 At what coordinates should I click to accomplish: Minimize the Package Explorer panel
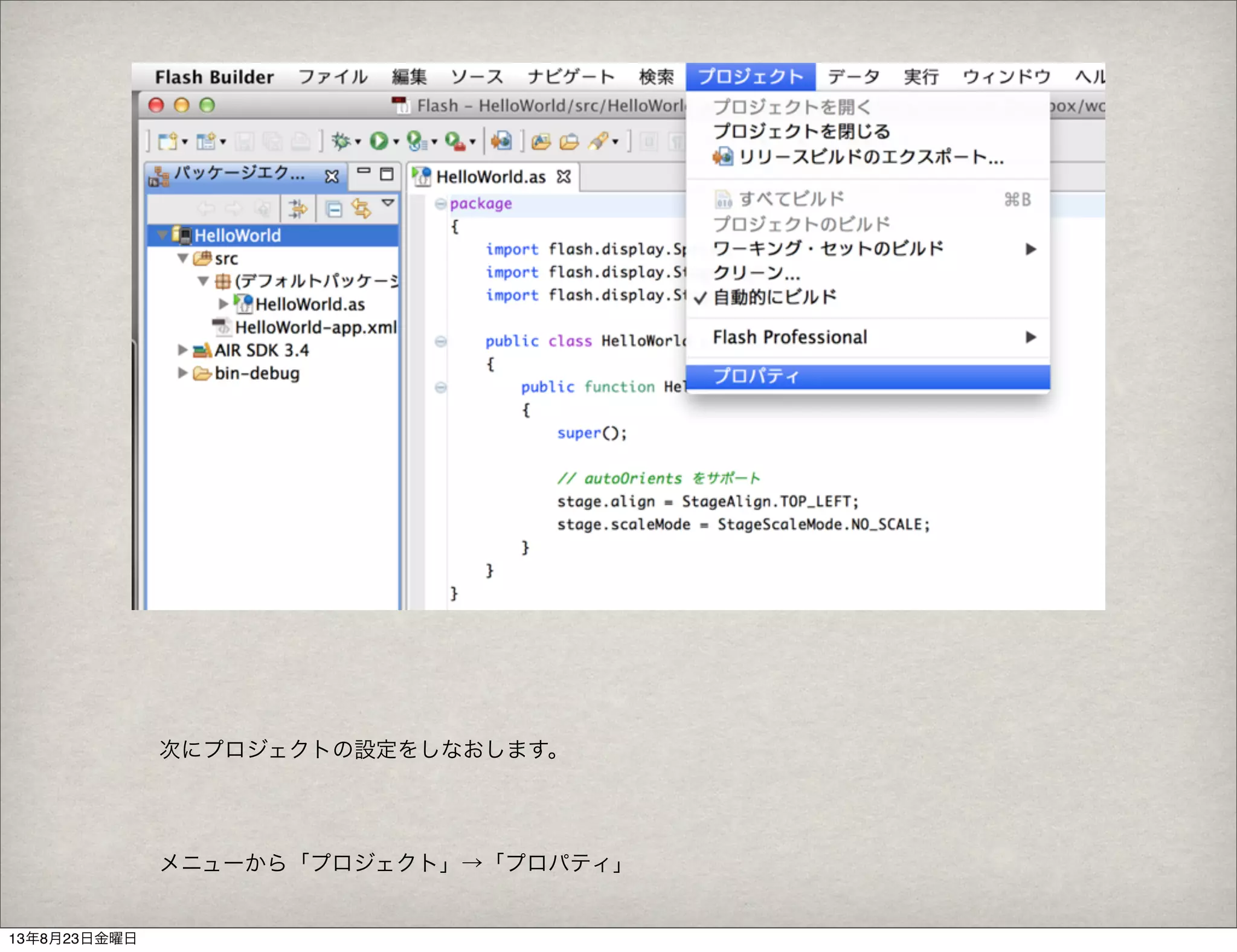coord(363,172)
